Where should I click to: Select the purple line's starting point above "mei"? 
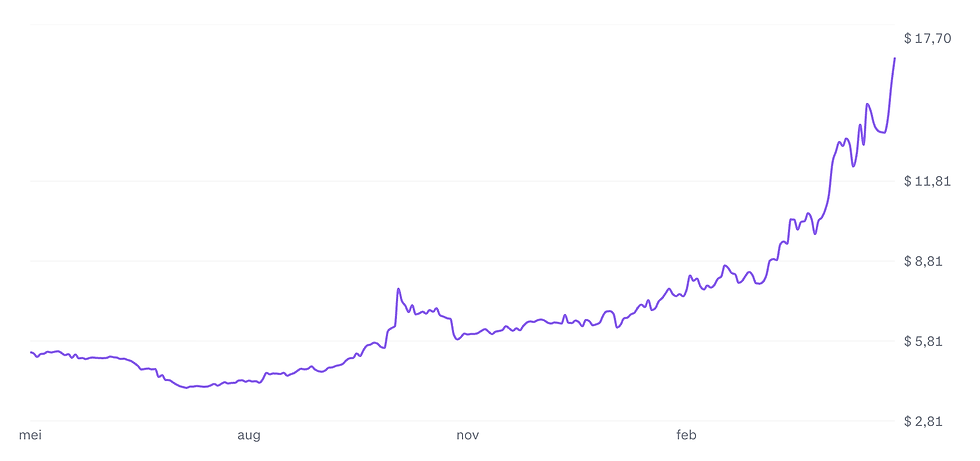click(x=31, y=352)
